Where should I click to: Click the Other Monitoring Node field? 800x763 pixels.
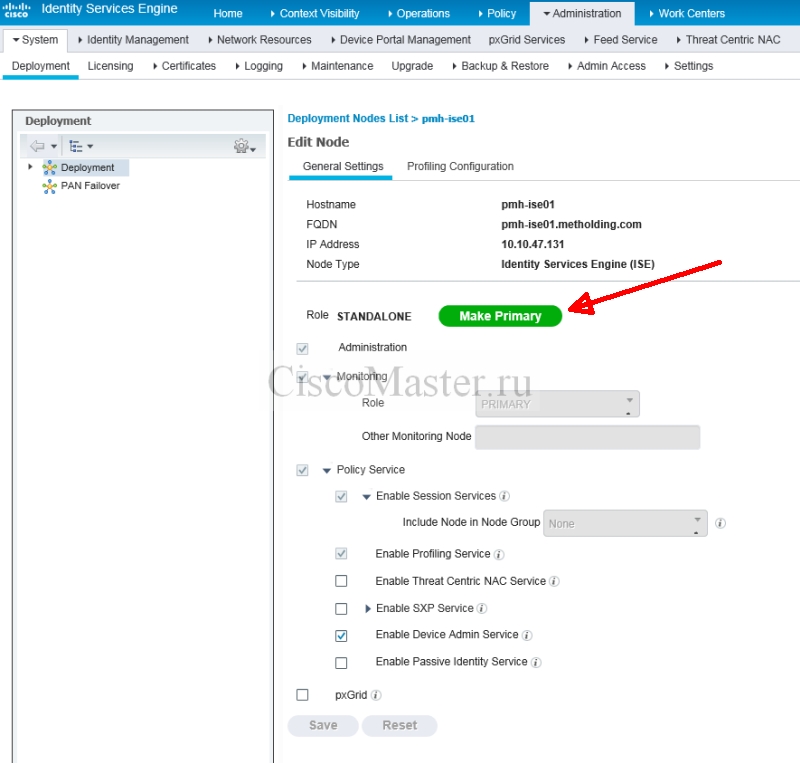[587, 437]
